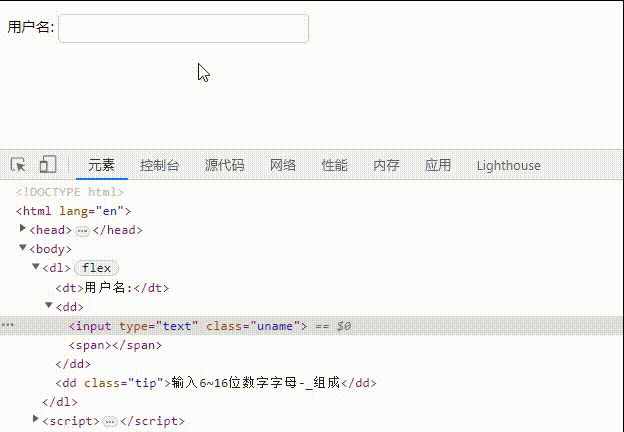Collapse the dd element containing input
This screenshot has width=624, height=432.
click(49, 305)
